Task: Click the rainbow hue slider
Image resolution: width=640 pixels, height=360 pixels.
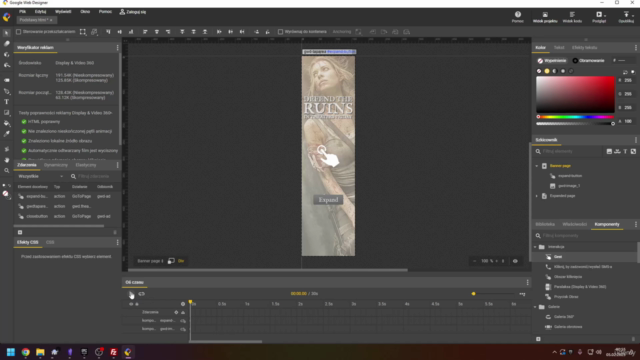Action: (x=575, y=117)
